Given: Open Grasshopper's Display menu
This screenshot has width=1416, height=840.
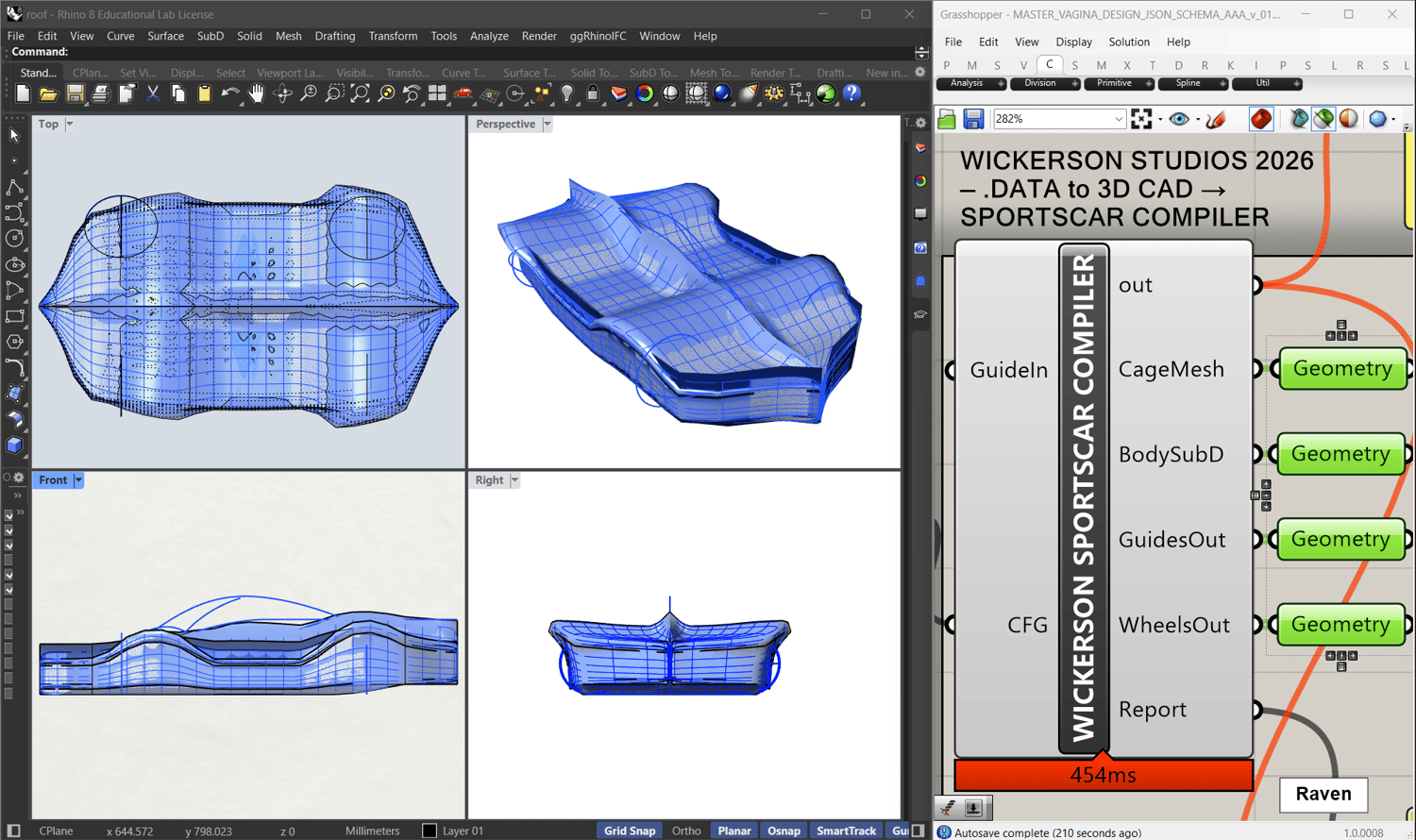Looking at the screenshot, I should [x=1073, y=42].
